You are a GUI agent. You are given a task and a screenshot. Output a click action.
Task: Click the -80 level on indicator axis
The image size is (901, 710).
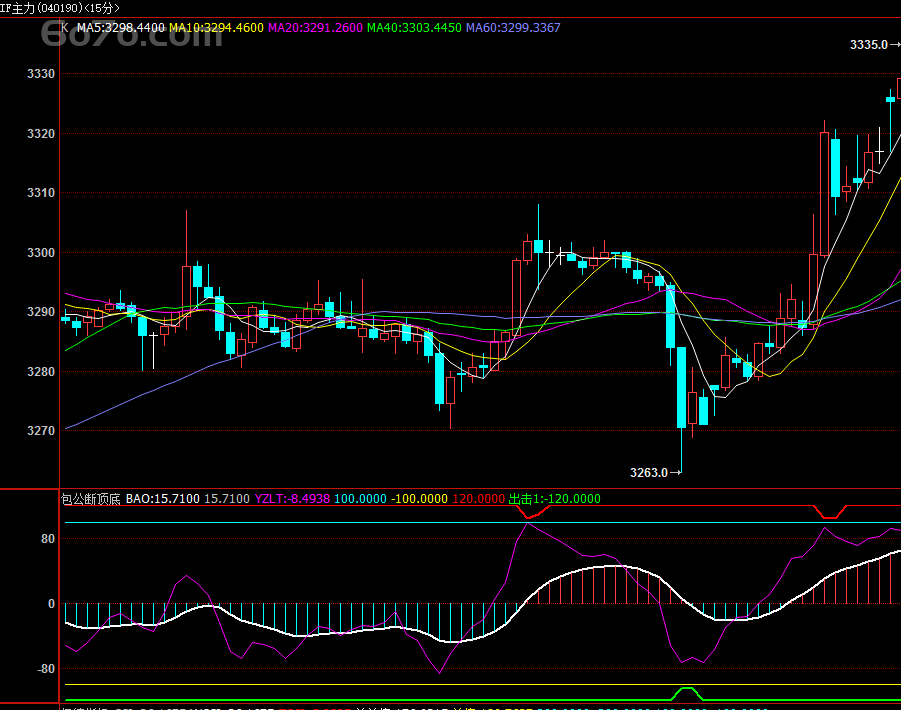[x=45, y=669]
